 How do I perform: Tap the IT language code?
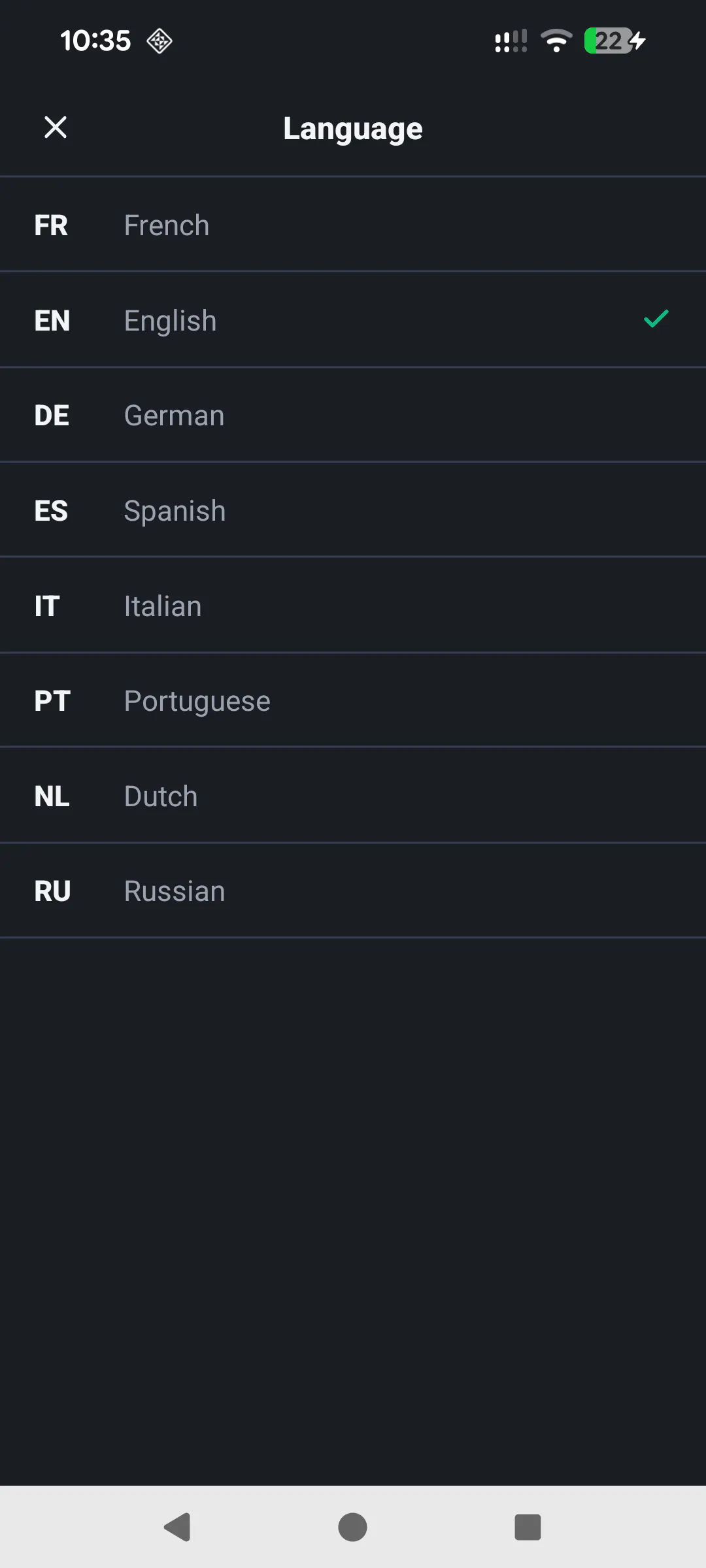click(x=47, y=606)
